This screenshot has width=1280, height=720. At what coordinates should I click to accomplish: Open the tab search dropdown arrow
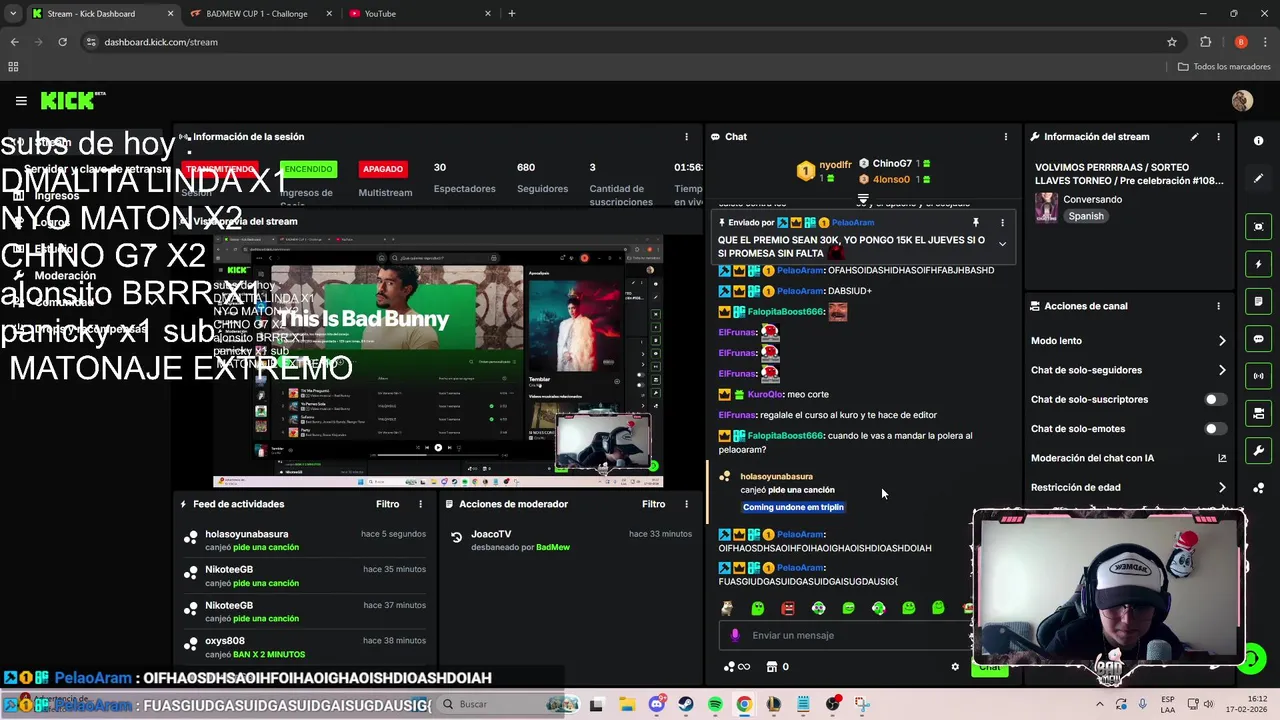click(x=12, y=14)
